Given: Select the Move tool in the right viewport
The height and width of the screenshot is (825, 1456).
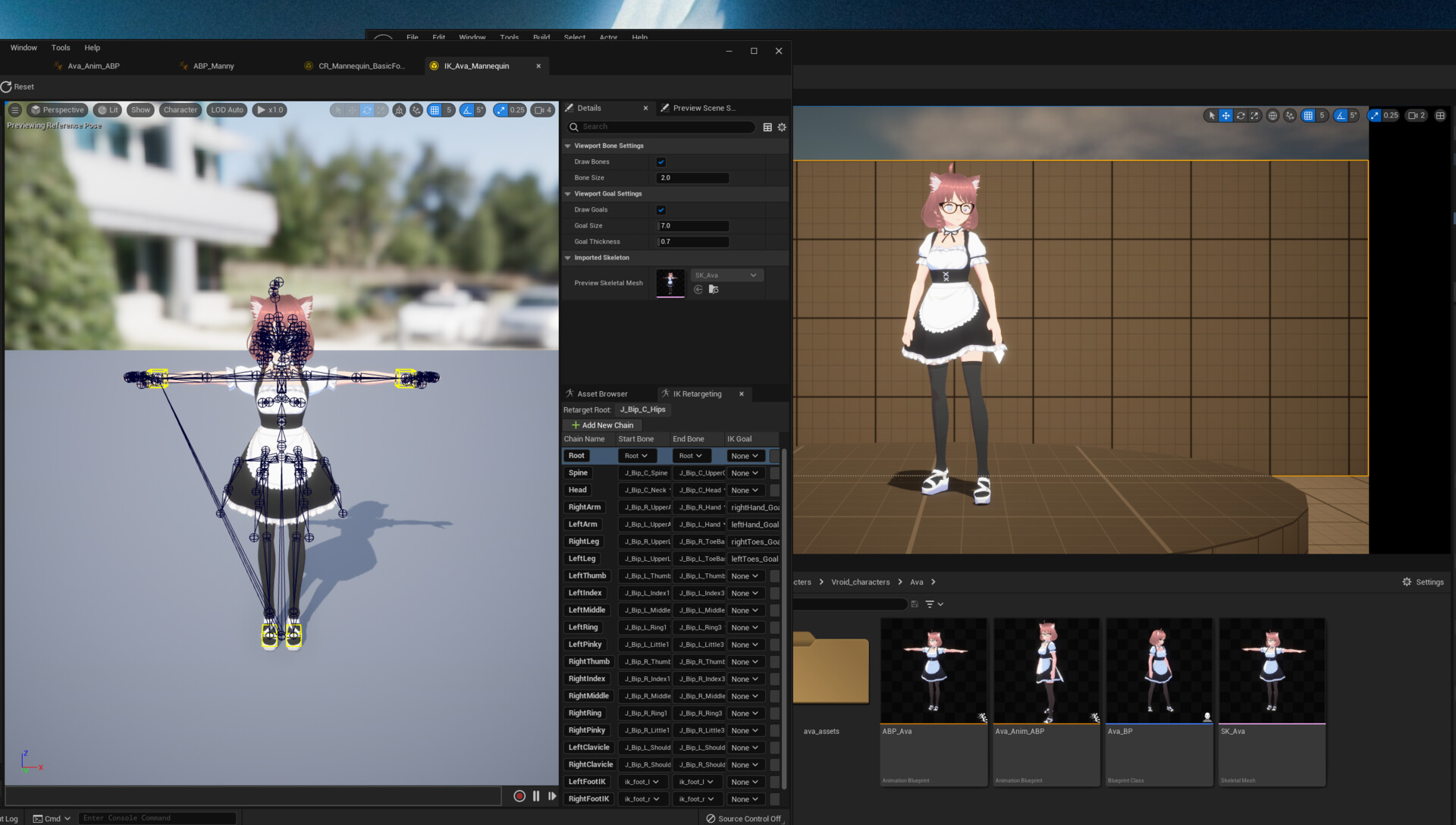Looking at the screenshot, I should coord(1225,115).
